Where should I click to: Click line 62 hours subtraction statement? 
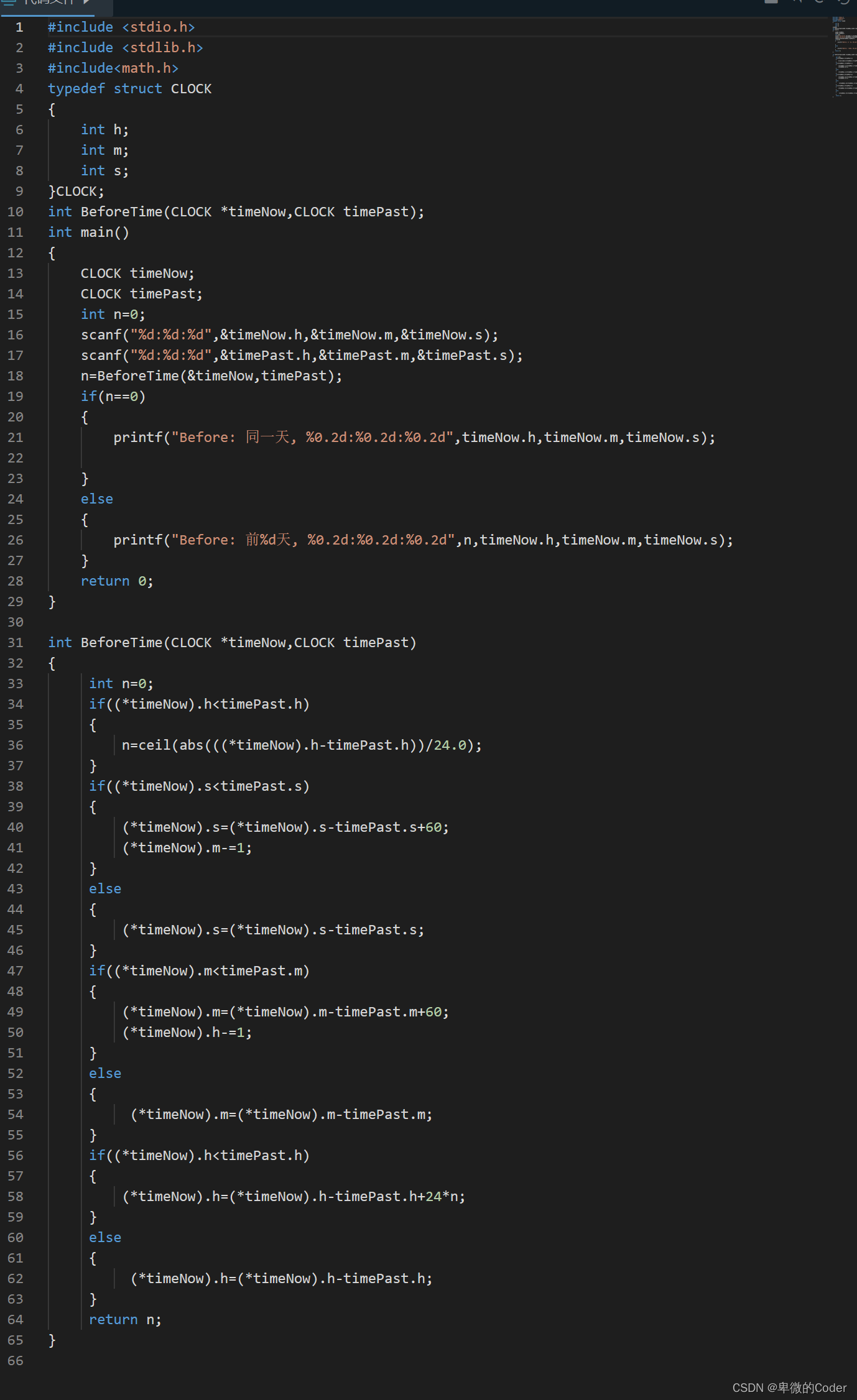(281, 1279)
